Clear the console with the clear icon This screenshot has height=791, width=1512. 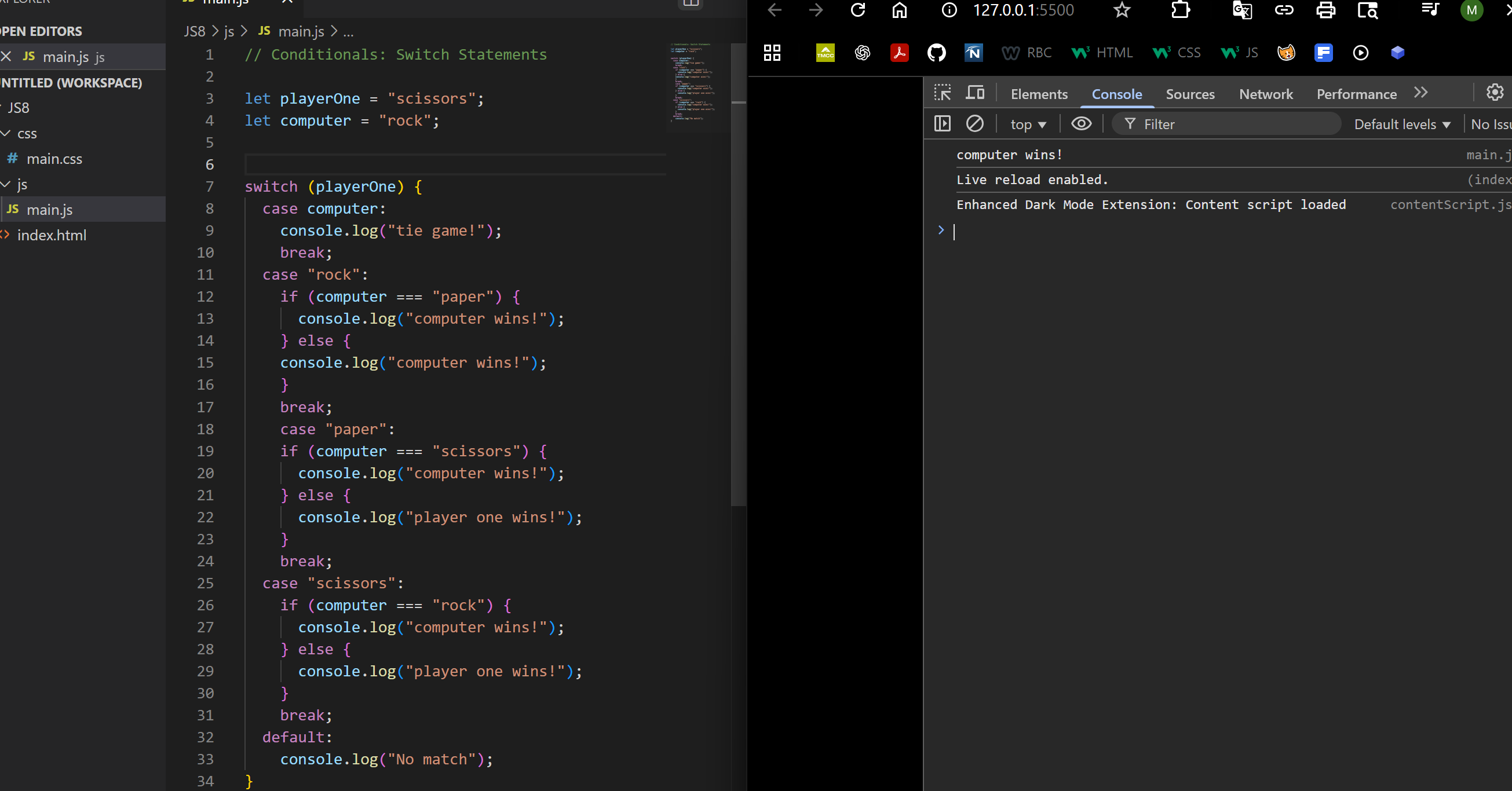point(974,124)
